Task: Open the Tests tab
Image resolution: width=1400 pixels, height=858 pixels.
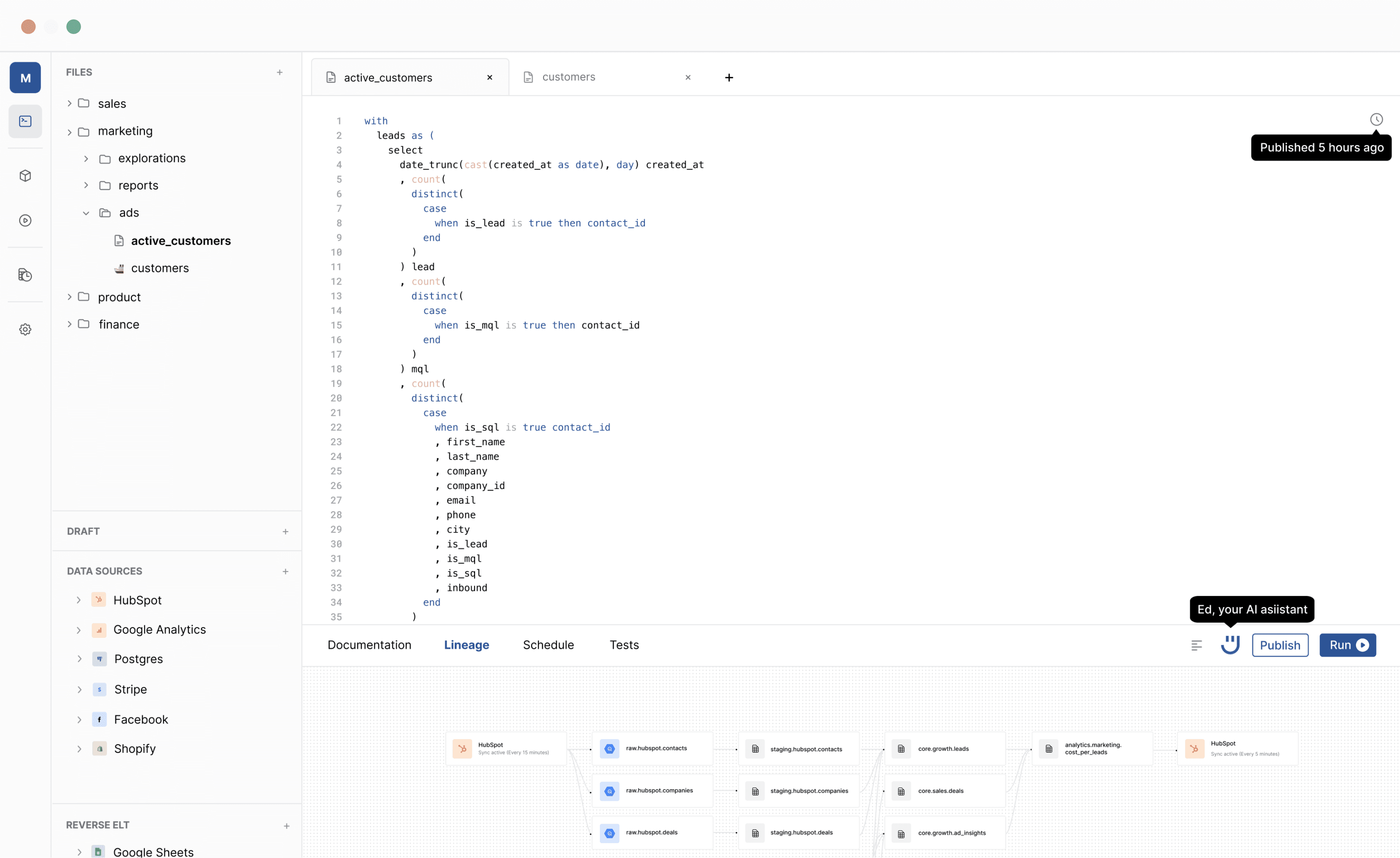Action: pyautogui.click(x=624, y=645)
